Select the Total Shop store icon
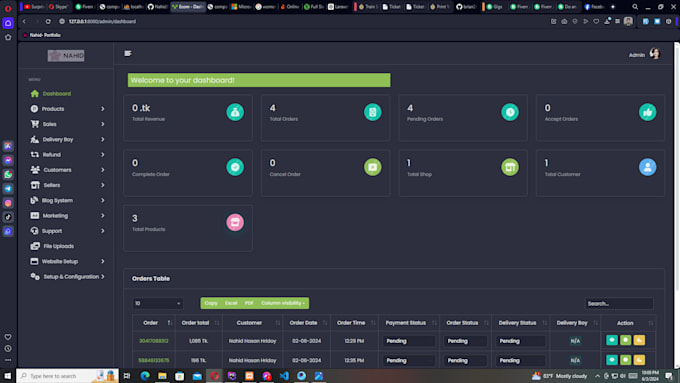Viewport: 680px width, 383px height. 510,167
